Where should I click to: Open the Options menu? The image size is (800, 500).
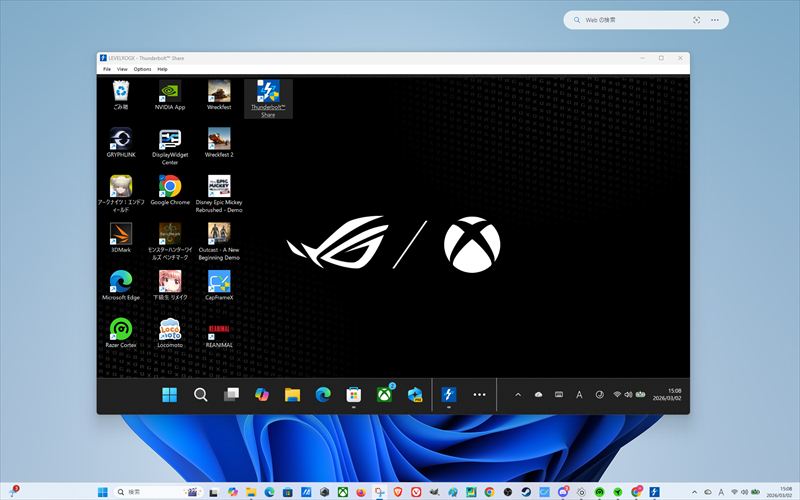(x=142, y=69)
